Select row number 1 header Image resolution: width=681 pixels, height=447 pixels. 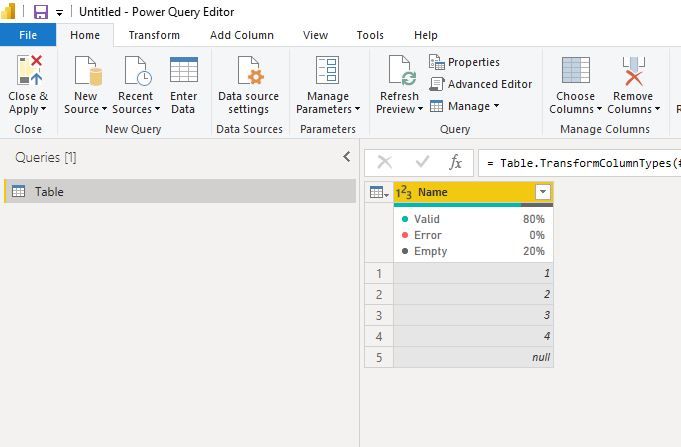(379, 273)
